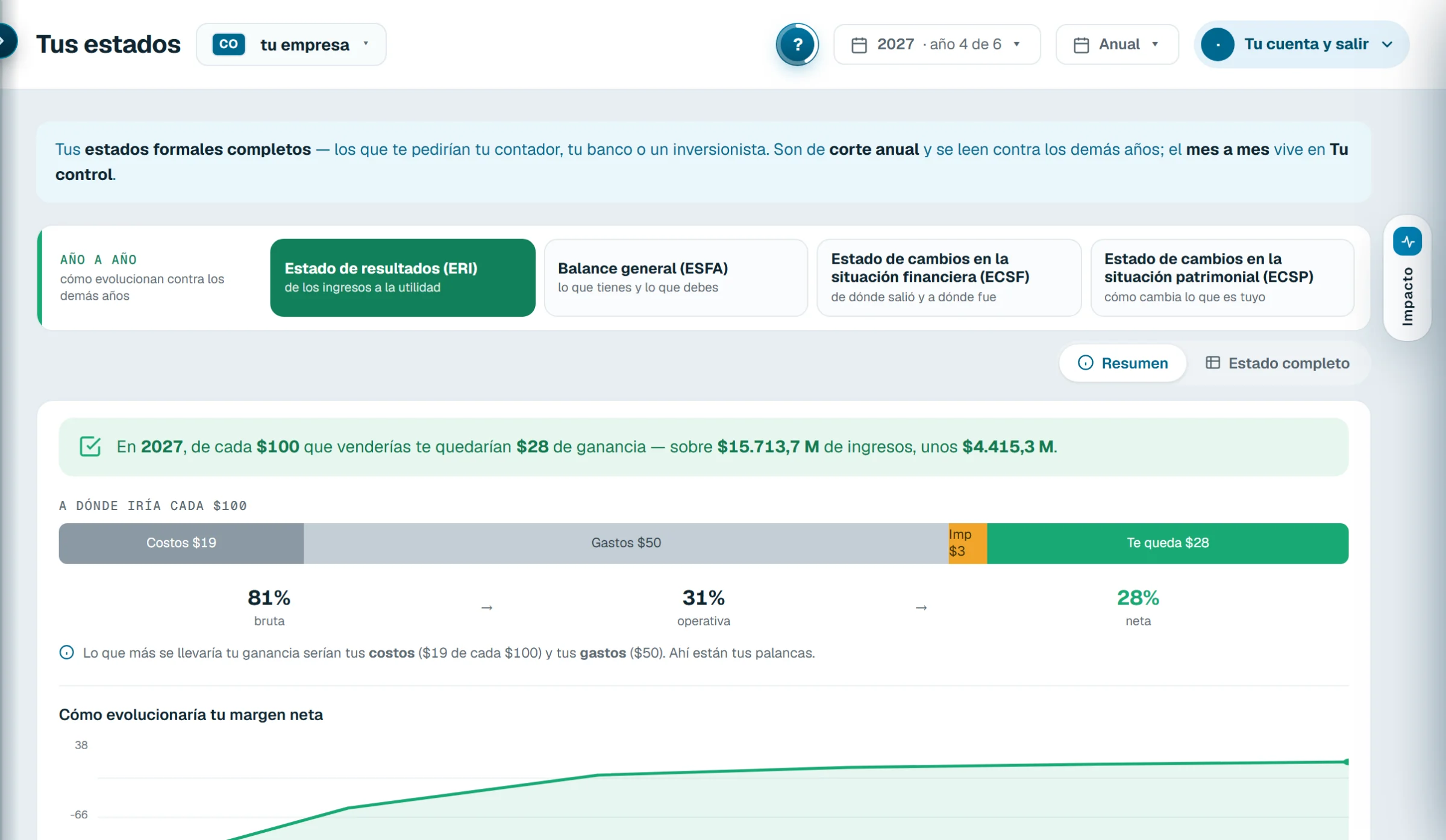This screenshot has height=840, width=1446.
Task: Click the A DÓNDE IRÍA CADA $100 label
Action: 153,506
